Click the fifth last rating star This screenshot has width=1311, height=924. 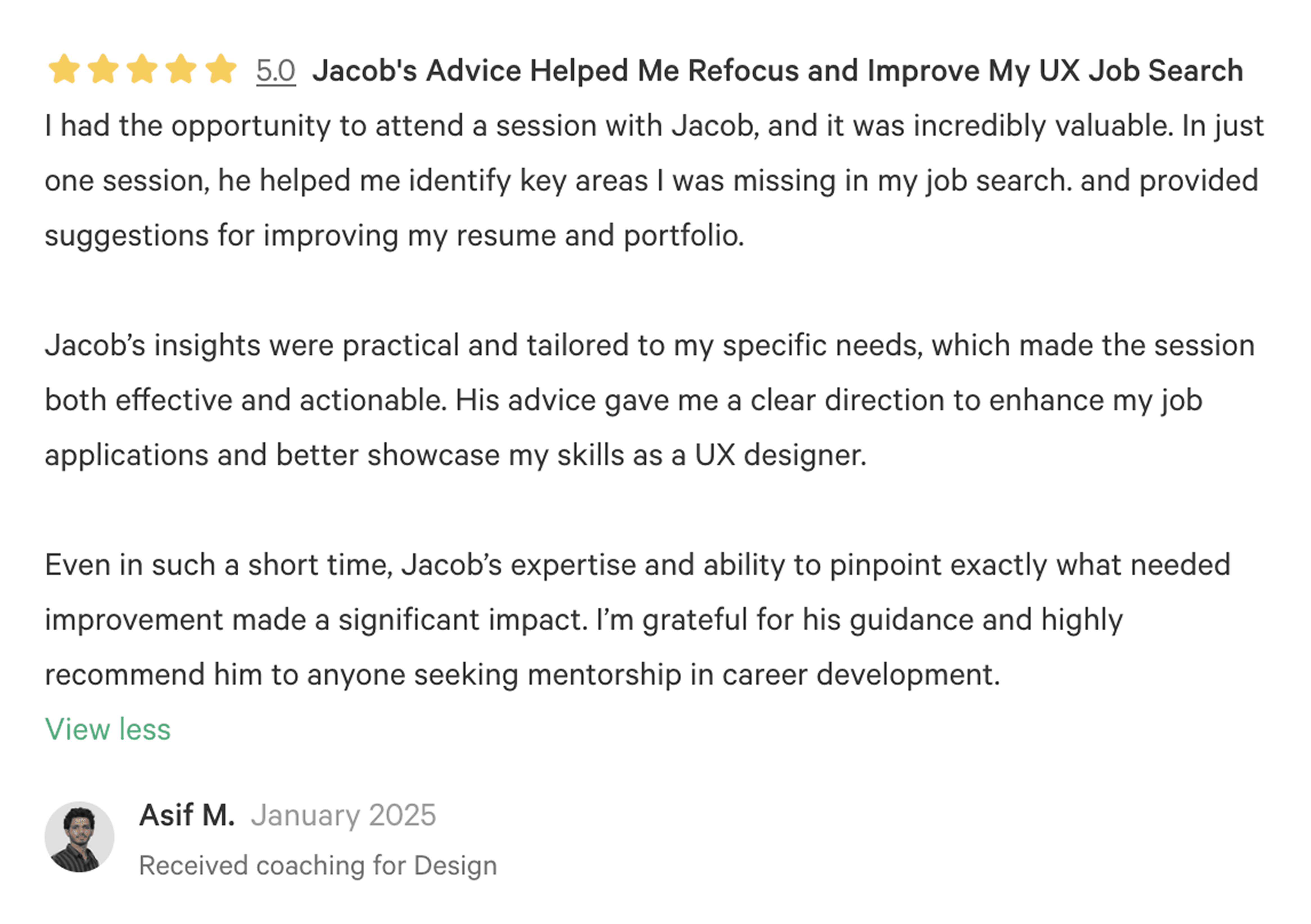[220, 70]
